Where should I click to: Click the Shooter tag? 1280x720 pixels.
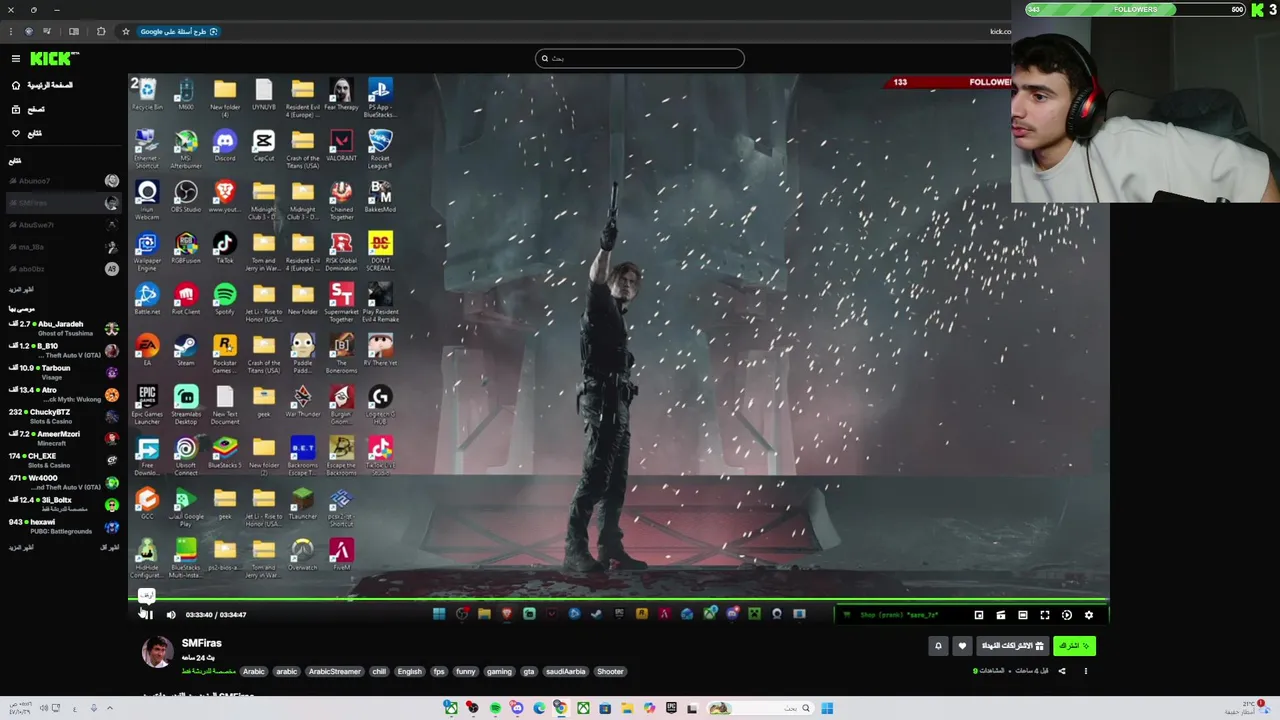coord(610,672)
